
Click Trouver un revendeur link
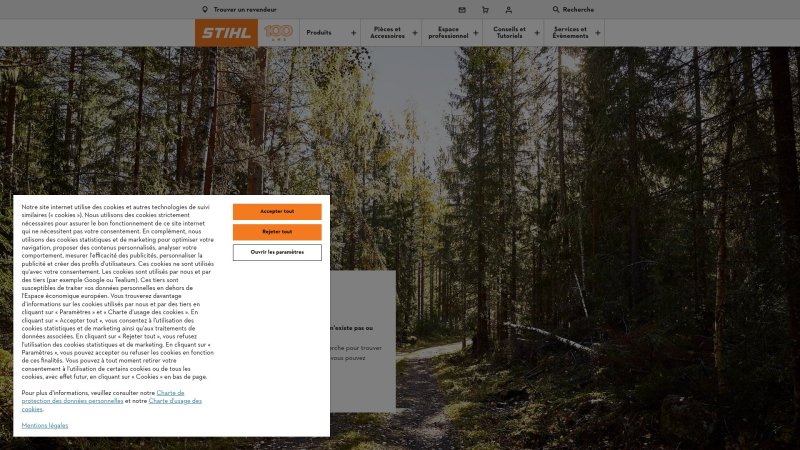(245, 10)
